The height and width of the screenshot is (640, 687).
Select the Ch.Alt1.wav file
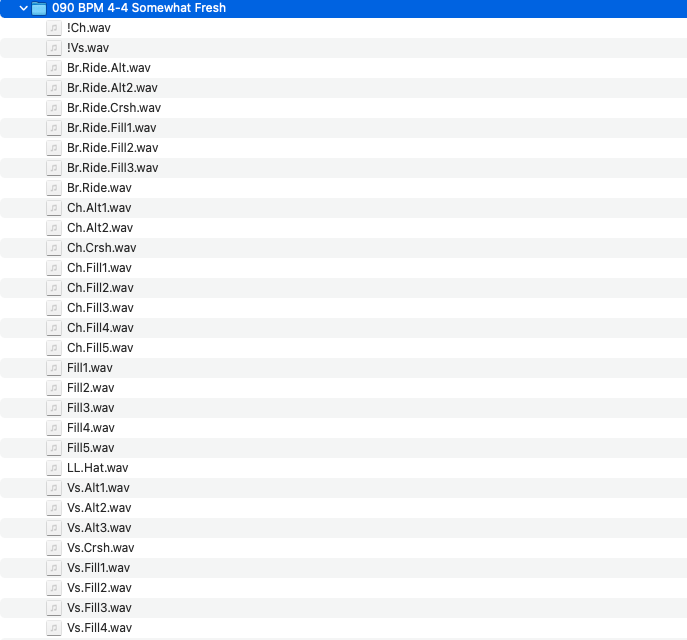[x=99, y=208]
